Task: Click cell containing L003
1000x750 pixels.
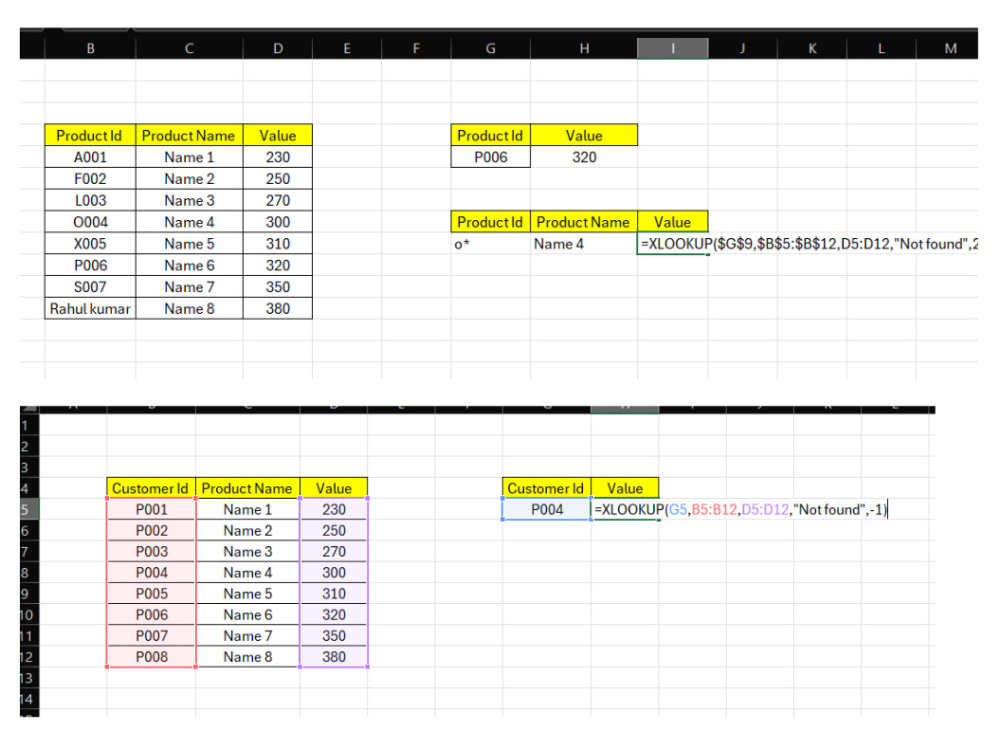Action: pos(90,200)
